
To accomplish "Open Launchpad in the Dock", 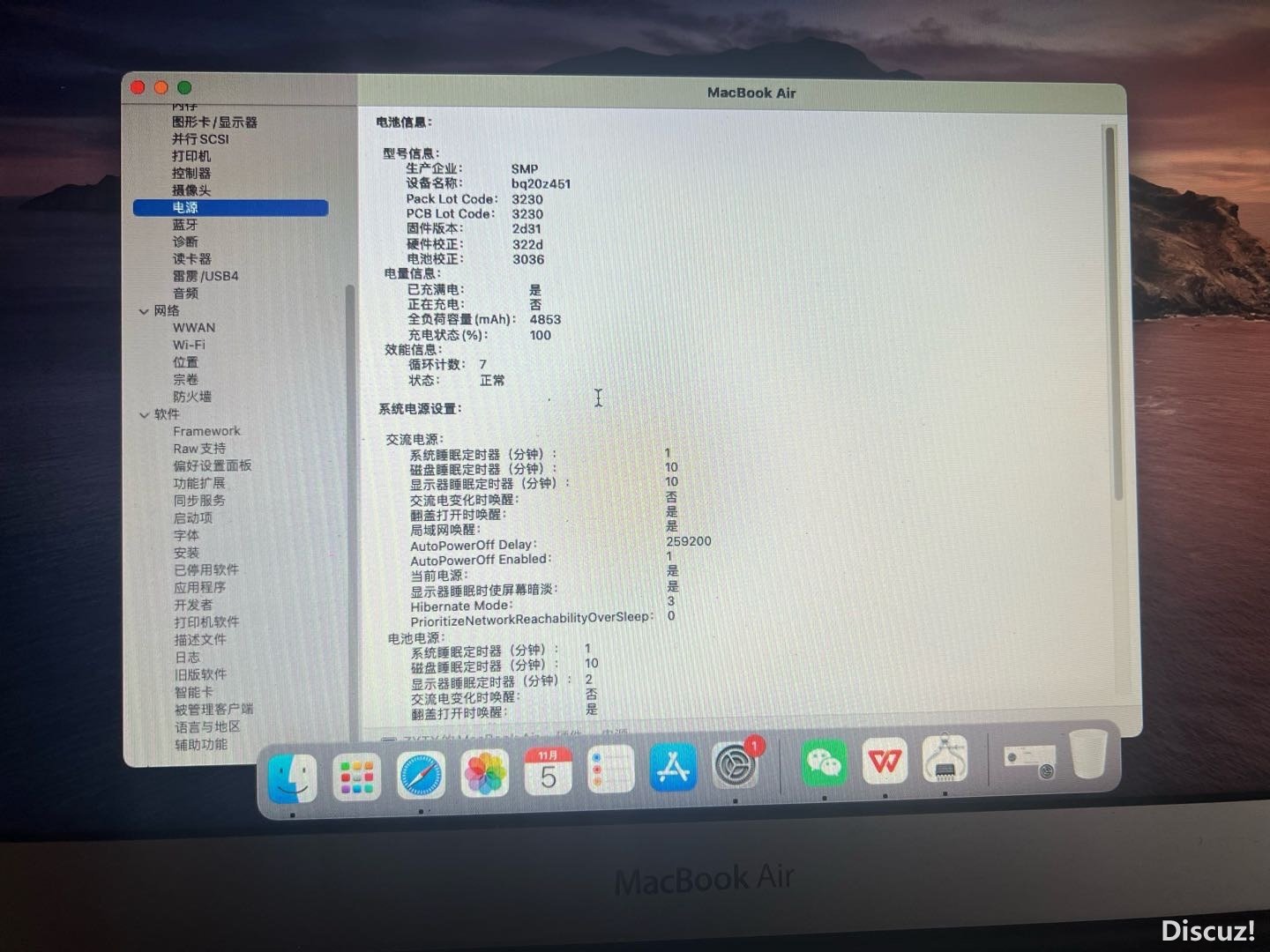I will tap(356, 777).
